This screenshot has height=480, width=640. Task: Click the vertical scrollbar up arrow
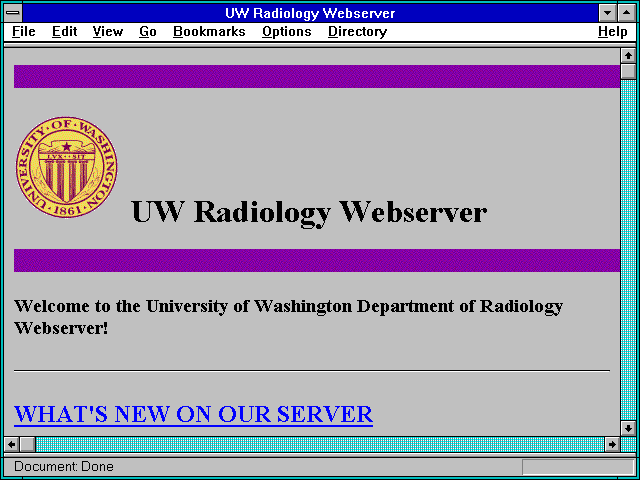(x=628, y=56)
